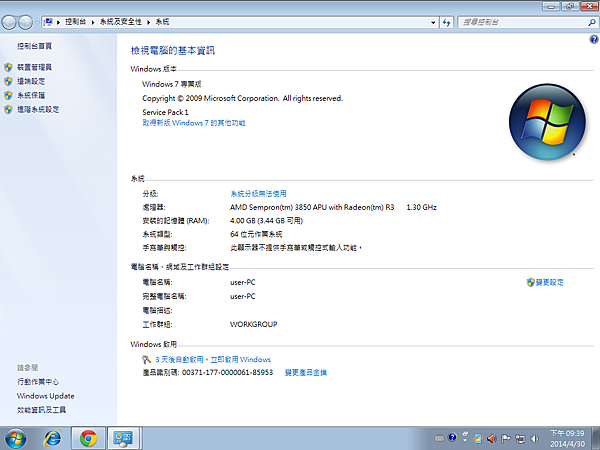Image resolution: width=600 pixels, height=450 pixels.
Task: Go to Control Panel Home (控制台首頁)
Action: [34, 46]
